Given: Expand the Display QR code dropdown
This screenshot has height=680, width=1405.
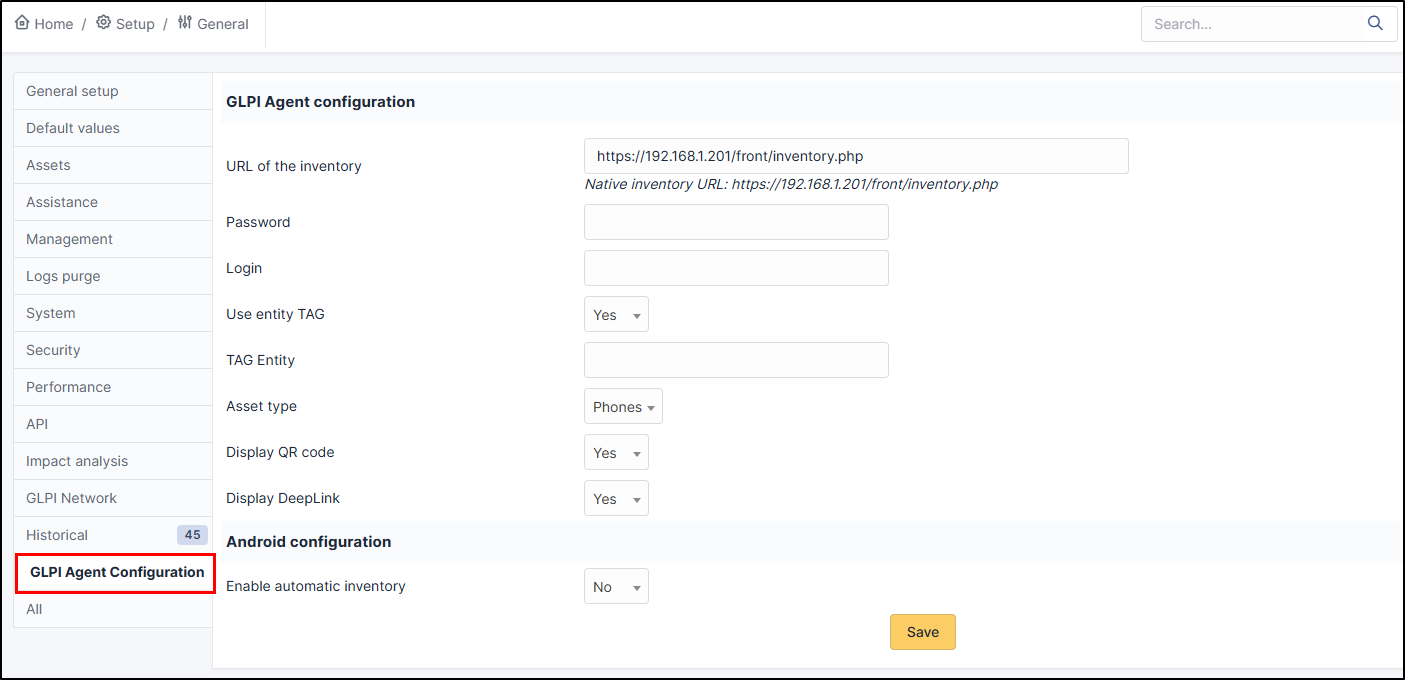Looking at the screenshot, I should (616, 453).
